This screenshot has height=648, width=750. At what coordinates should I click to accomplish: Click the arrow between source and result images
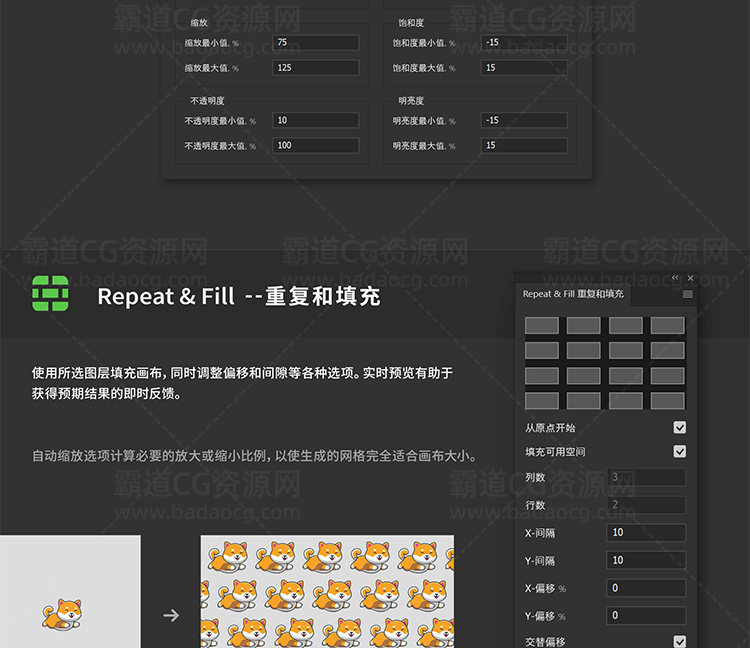pos(171,615)
